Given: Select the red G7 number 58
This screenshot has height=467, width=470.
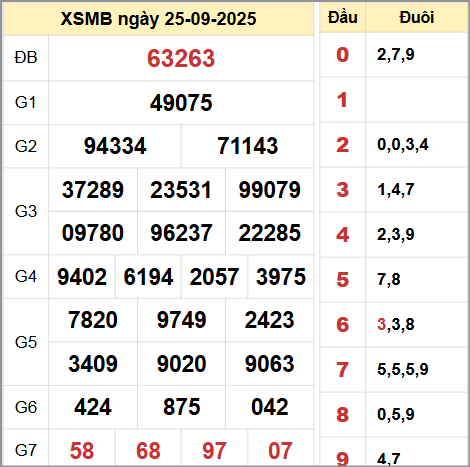Looking at the screenshot, I should (x=82, y=451).
